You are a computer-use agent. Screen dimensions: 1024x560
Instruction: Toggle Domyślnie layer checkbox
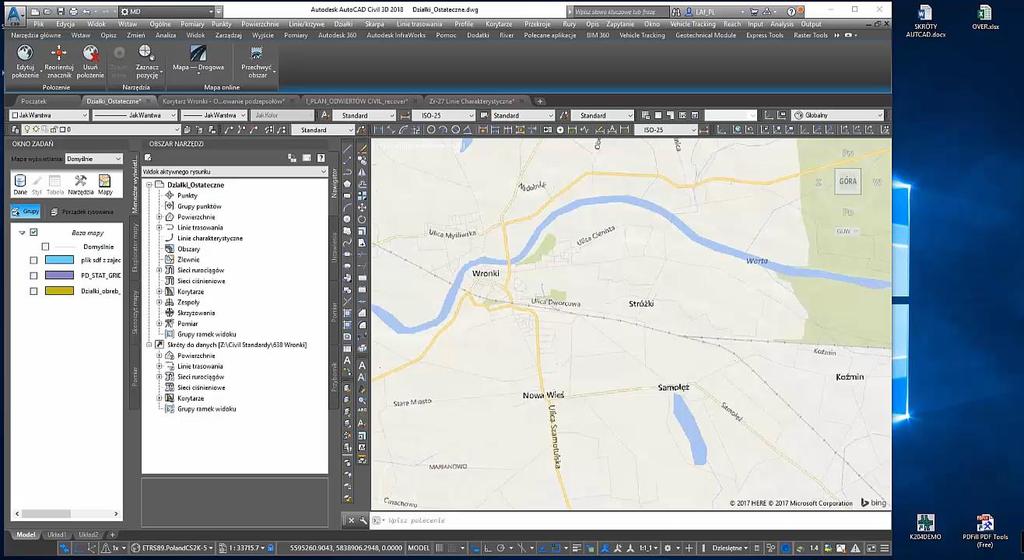[x=45, y=247]
